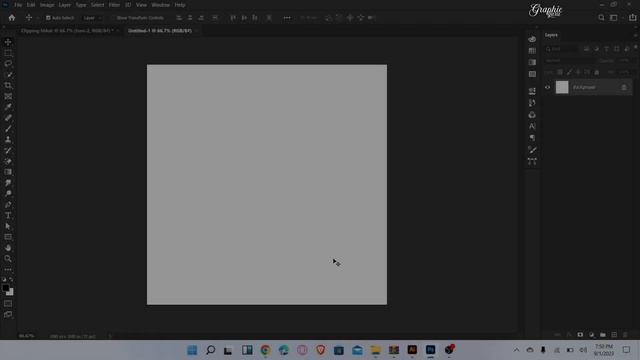The height and width of the screenshot is (360, 640).
Task: Select the Dodge tool
Action: pos(8,193)
